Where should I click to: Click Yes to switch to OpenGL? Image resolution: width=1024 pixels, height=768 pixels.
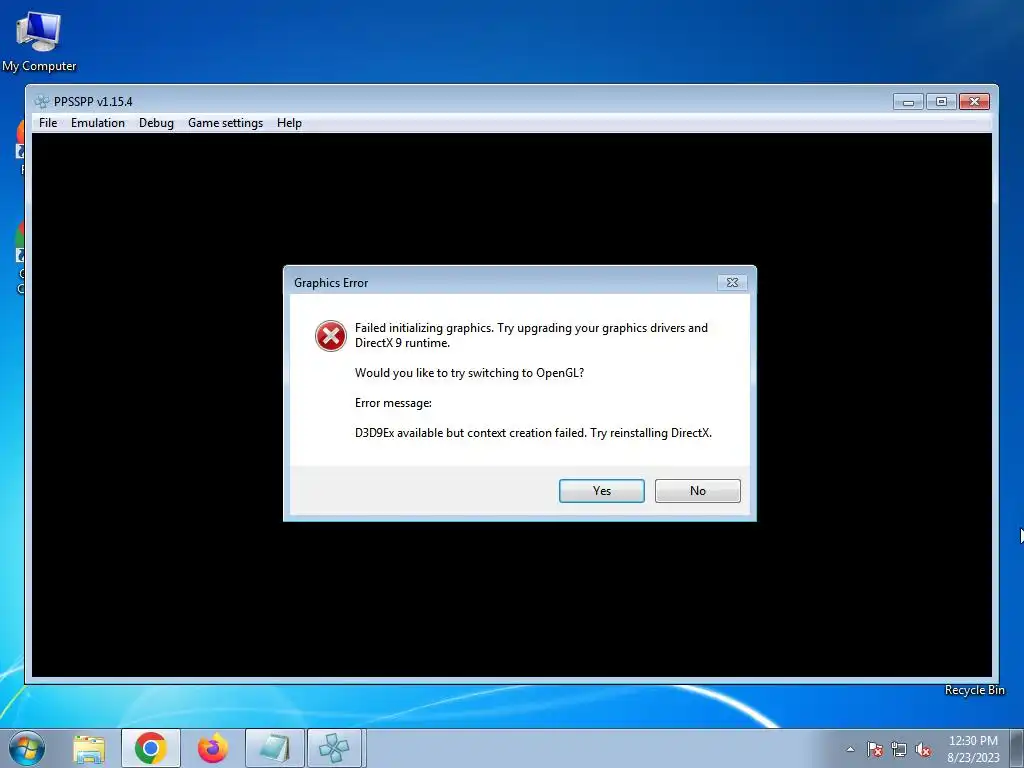[x=601, y=490]
